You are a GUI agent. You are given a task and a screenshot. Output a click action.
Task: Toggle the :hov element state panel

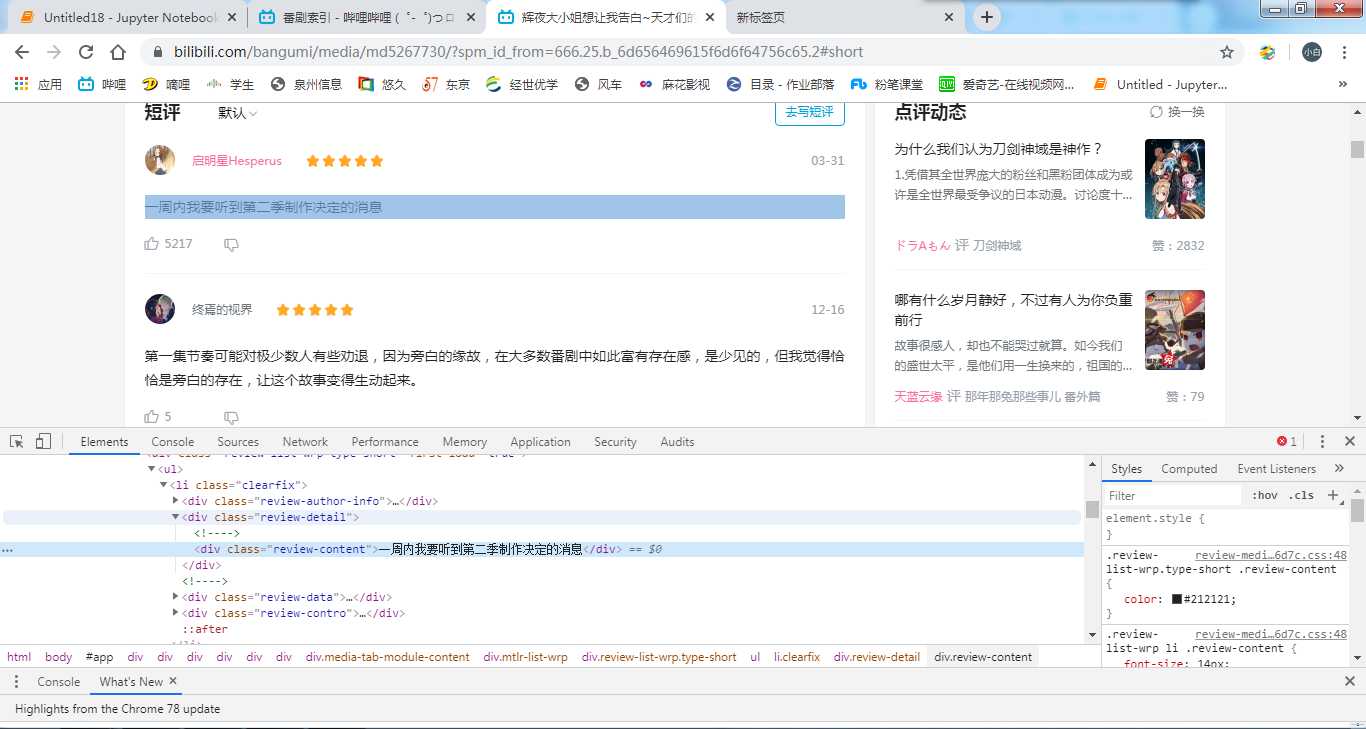coord(1264,495)
